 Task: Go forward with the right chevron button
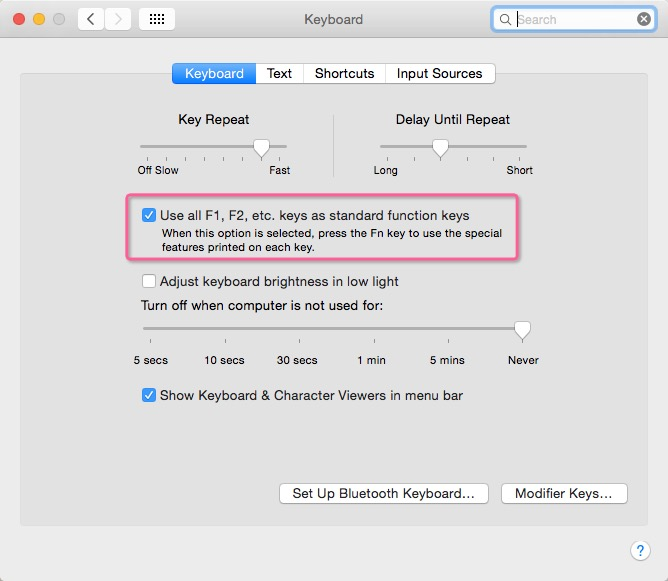pyautogui.click(x=118, y=19)
